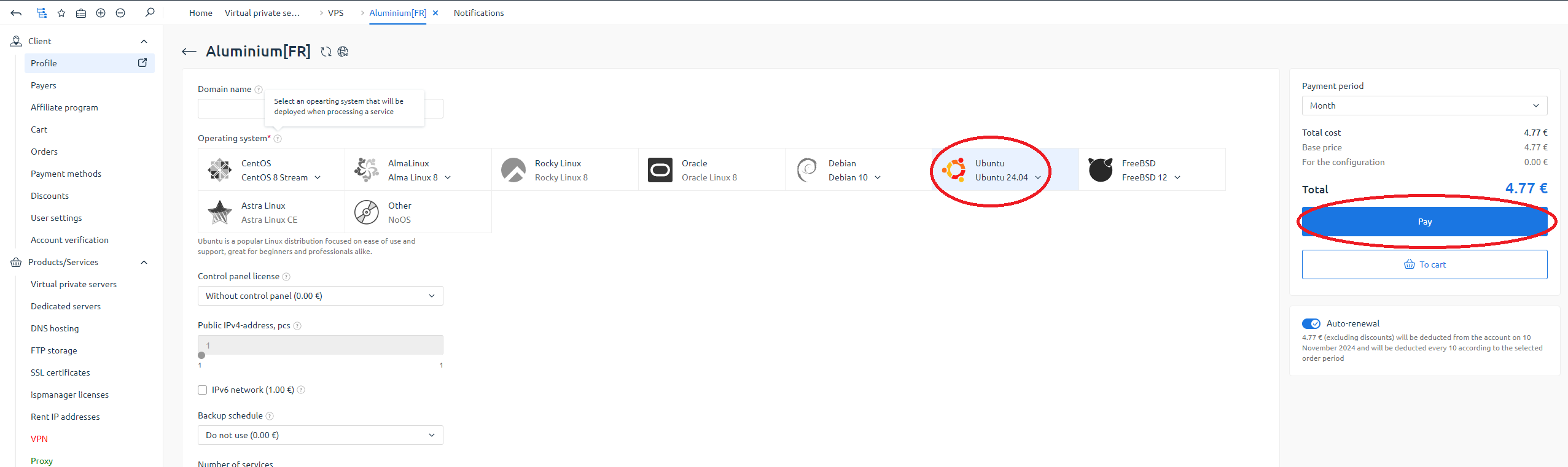Click the blue Pay button
Viewport: 1568px width, 467px height.
[1424, 222]
